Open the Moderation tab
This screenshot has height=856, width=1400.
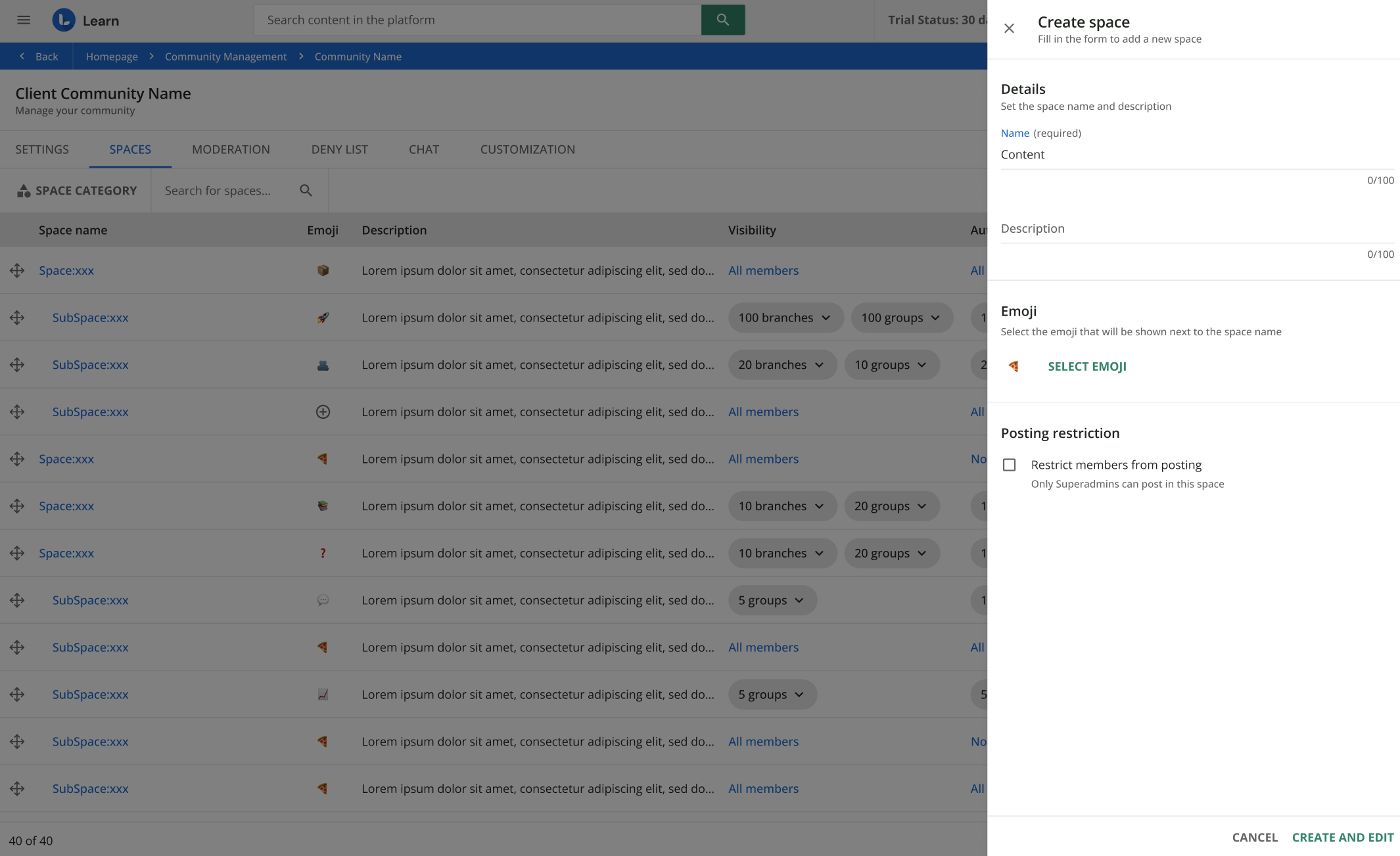pos(231,149)
